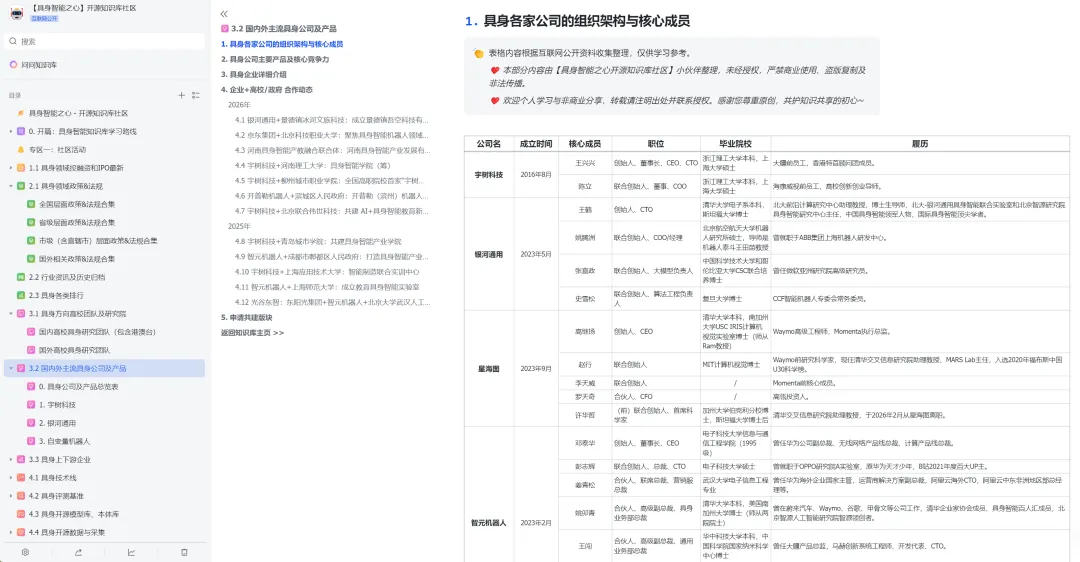Jump to outline entry 4.1 银河通用+景德镇冰河文旅科技
1080x562 pixels.
coord(331,120)
